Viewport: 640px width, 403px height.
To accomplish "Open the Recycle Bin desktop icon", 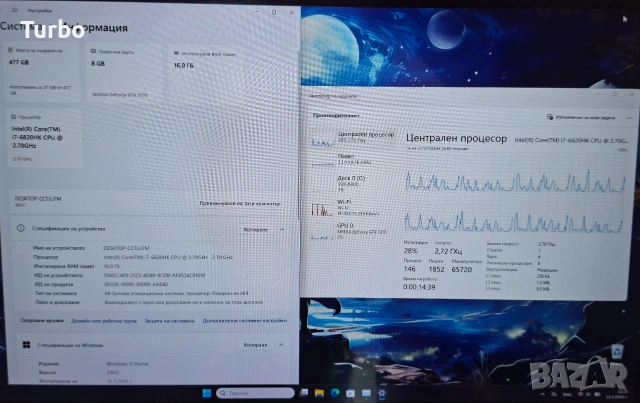I will tap(617, 352).
